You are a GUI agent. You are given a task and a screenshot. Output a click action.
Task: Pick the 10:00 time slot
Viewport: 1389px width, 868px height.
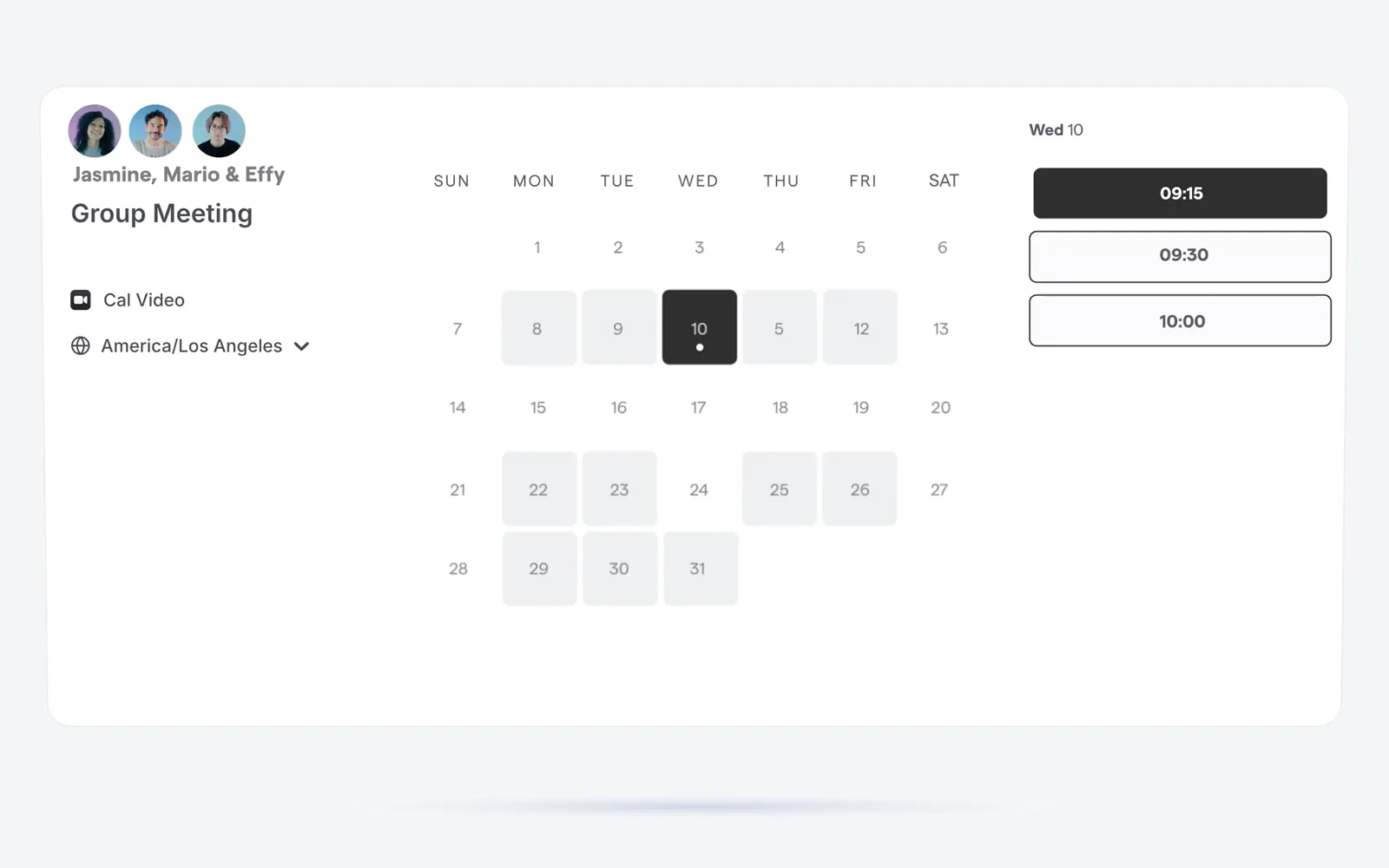1180,320
